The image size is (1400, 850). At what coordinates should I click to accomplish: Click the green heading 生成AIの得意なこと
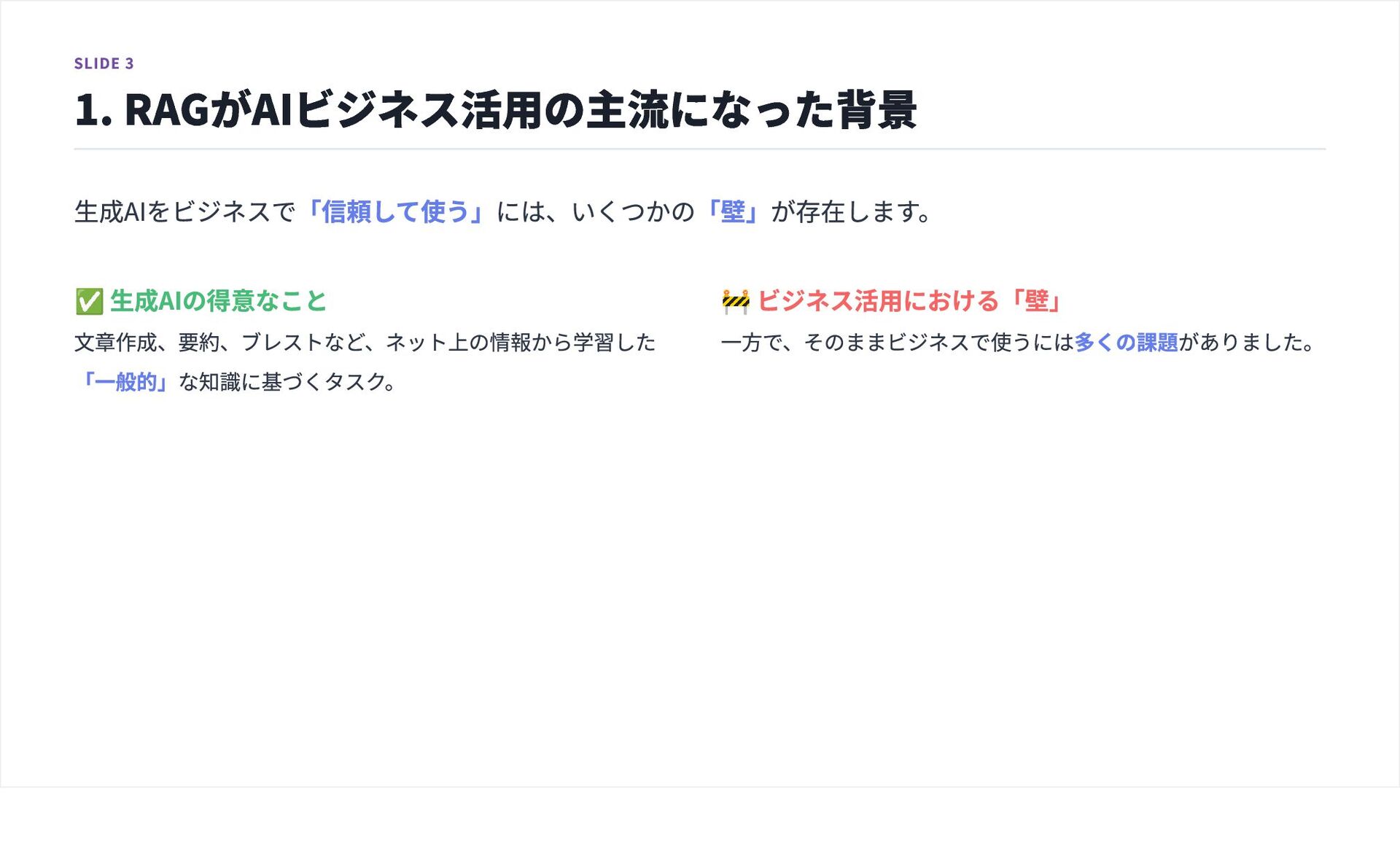coord(218,301)
